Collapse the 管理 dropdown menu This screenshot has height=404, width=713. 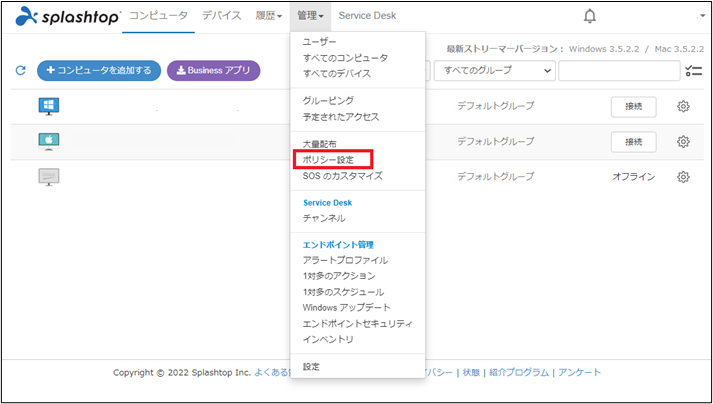(x=311, y=16)
